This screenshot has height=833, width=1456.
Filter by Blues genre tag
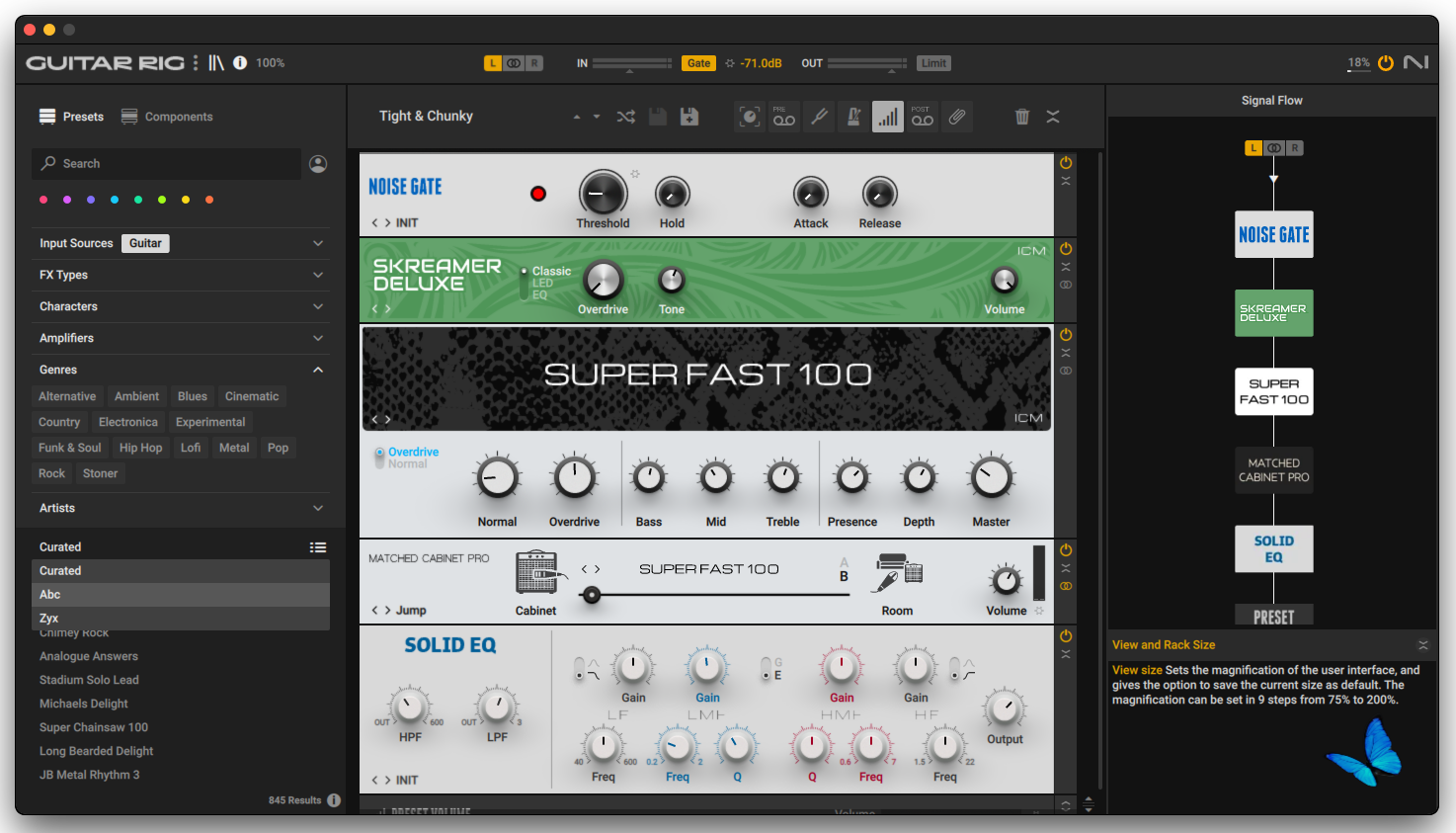(193, 396)
